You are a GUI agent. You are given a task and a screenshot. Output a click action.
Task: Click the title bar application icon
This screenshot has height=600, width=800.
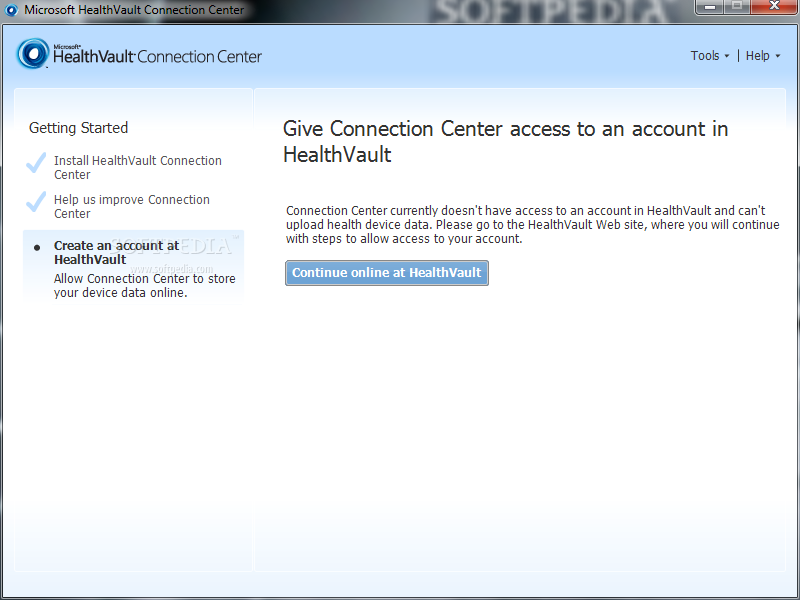point(11,10)
